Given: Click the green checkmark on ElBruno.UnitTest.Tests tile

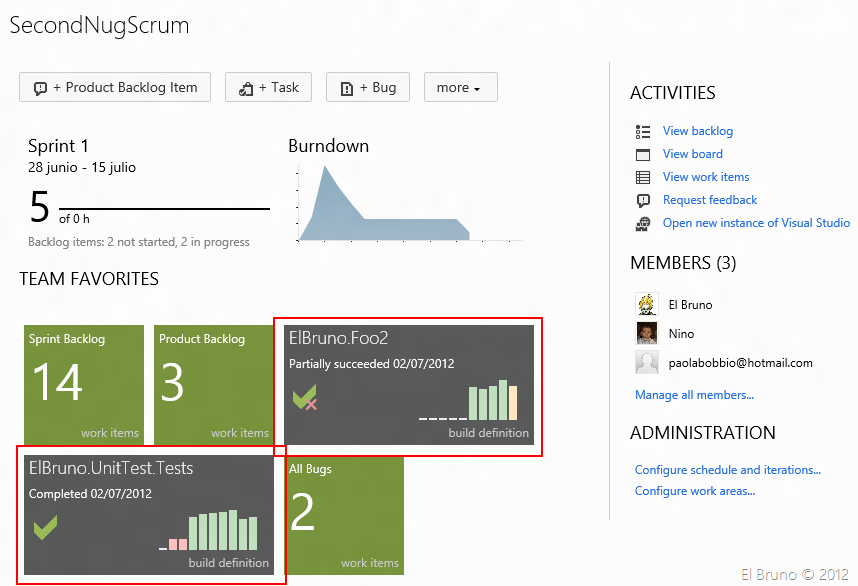Looking at the screenshot, I should point(45,527).
